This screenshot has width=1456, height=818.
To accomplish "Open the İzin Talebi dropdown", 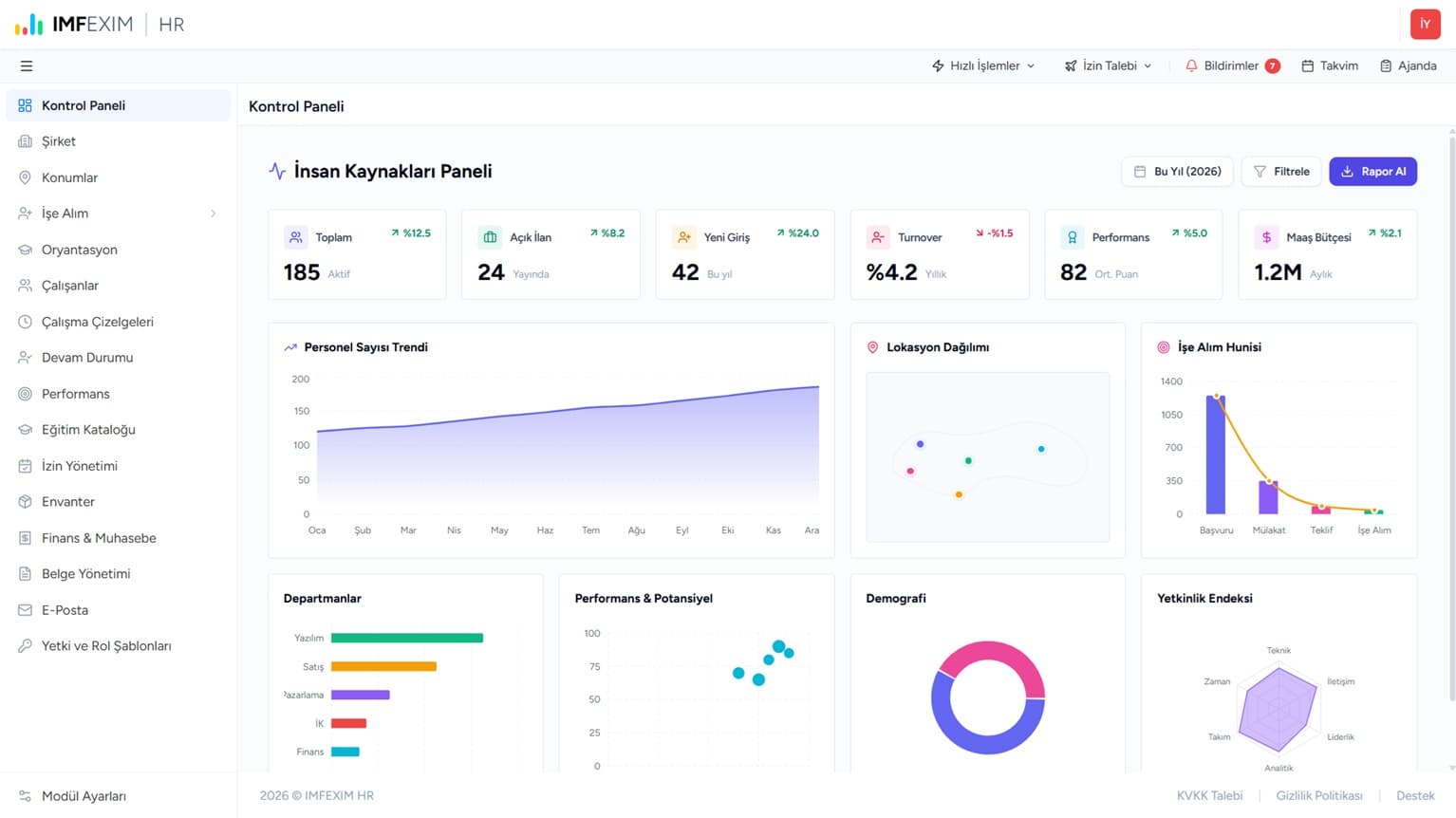I will coord(1108,65).
